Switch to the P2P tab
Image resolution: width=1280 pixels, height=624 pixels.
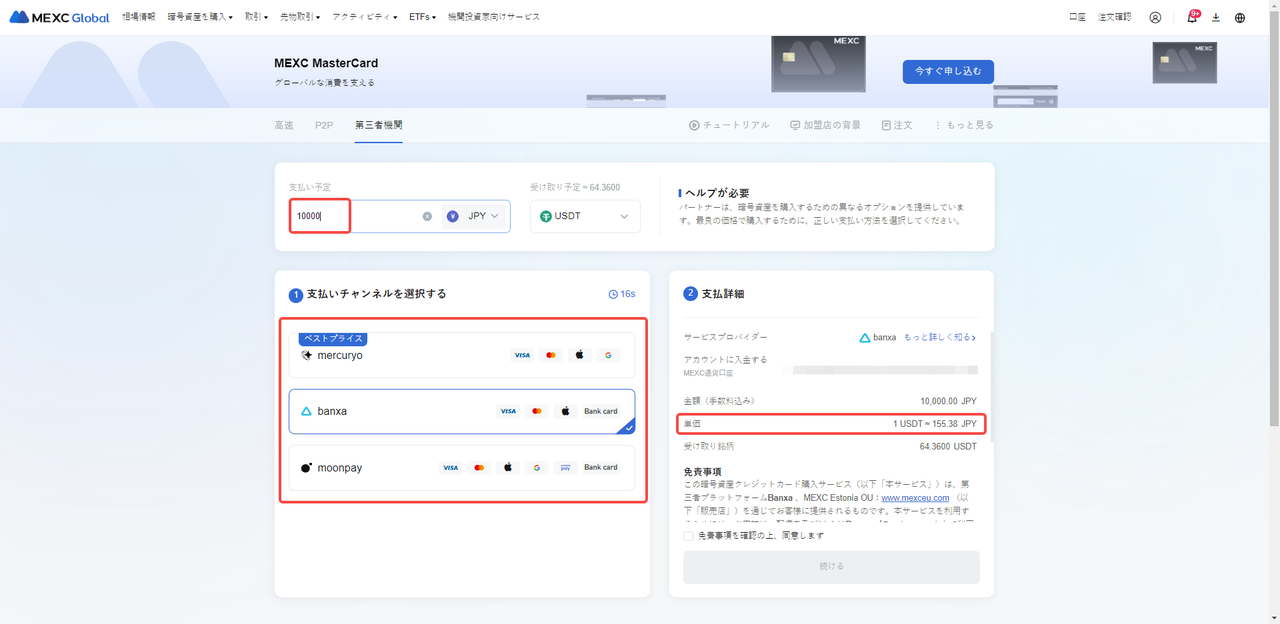324,125
